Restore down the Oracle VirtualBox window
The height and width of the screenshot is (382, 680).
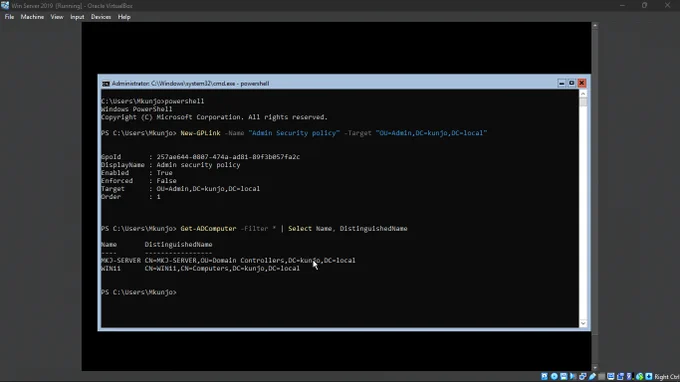tap(644, 5)
